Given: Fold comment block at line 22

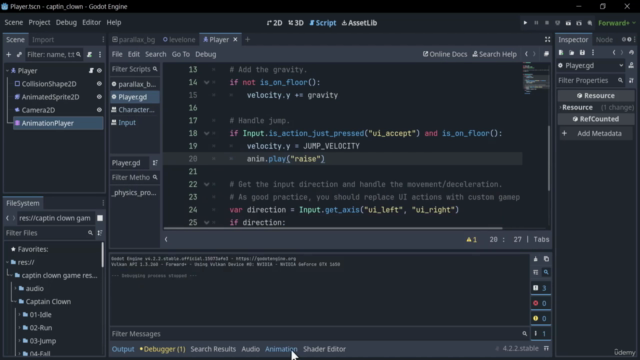Looking at the screenshot, I should (x=207, y=184).
